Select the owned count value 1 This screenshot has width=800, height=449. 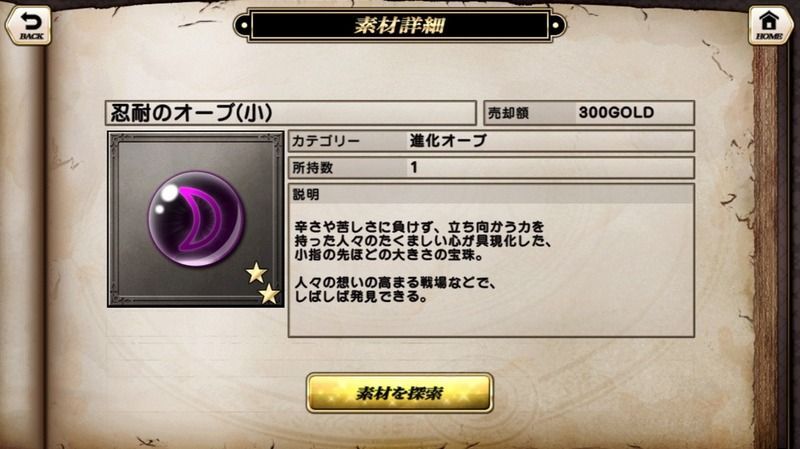coord(414,167)
